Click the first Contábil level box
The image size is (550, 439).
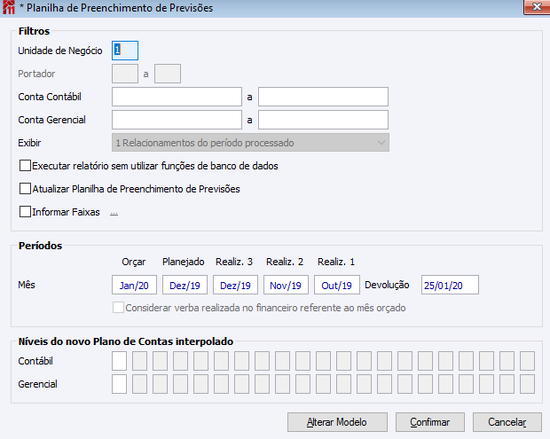click(119, 361)
